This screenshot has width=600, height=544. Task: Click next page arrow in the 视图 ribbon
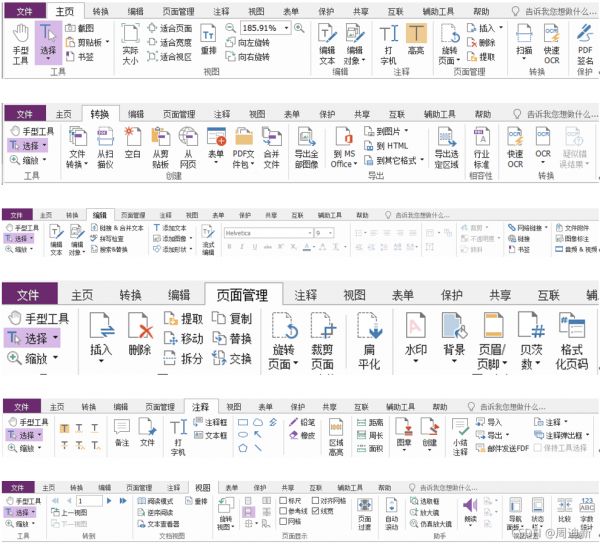[x=109, y=500]
